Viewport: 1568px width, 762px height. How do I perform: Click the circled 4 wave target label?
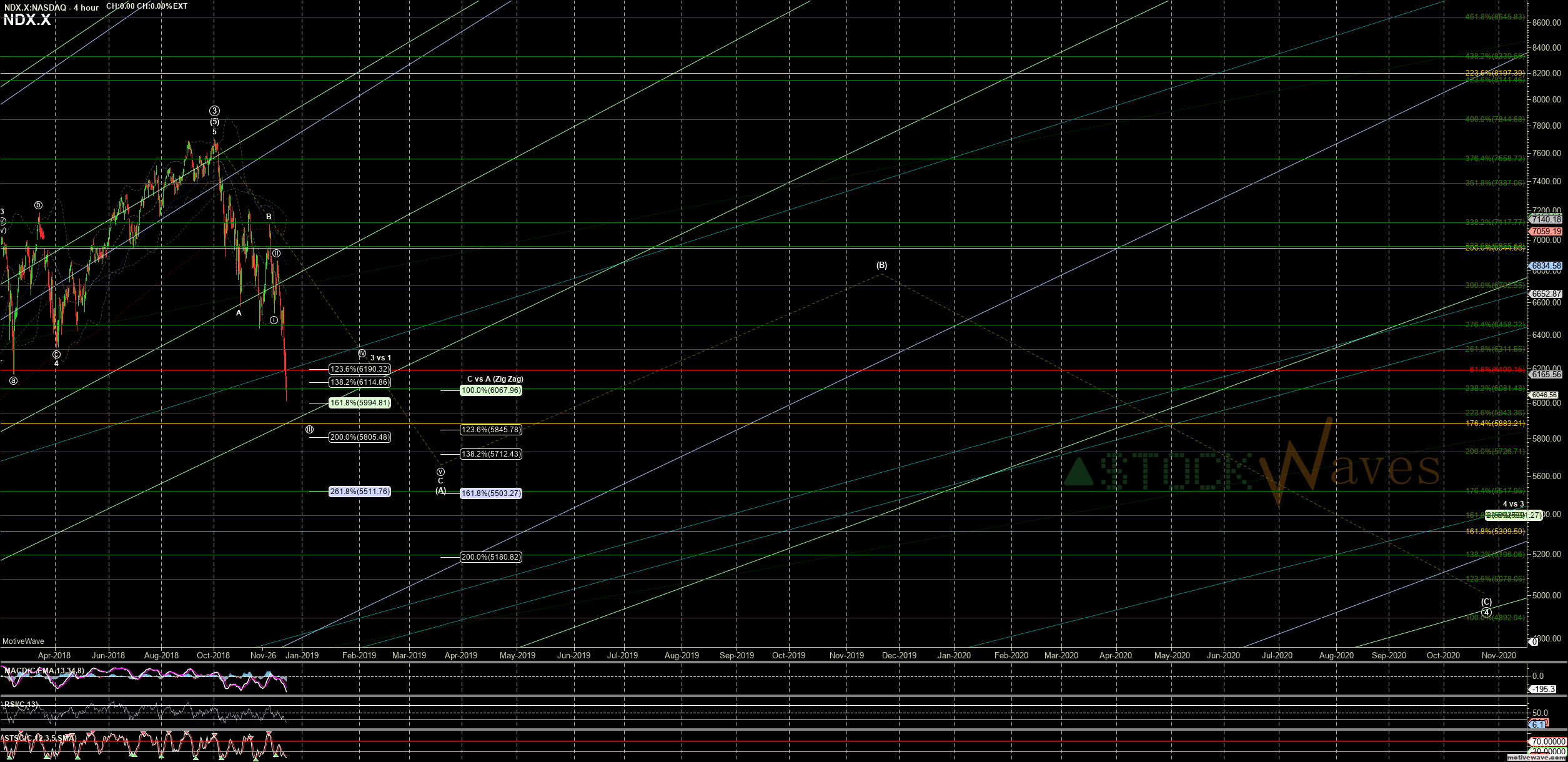pos(1486,612)
